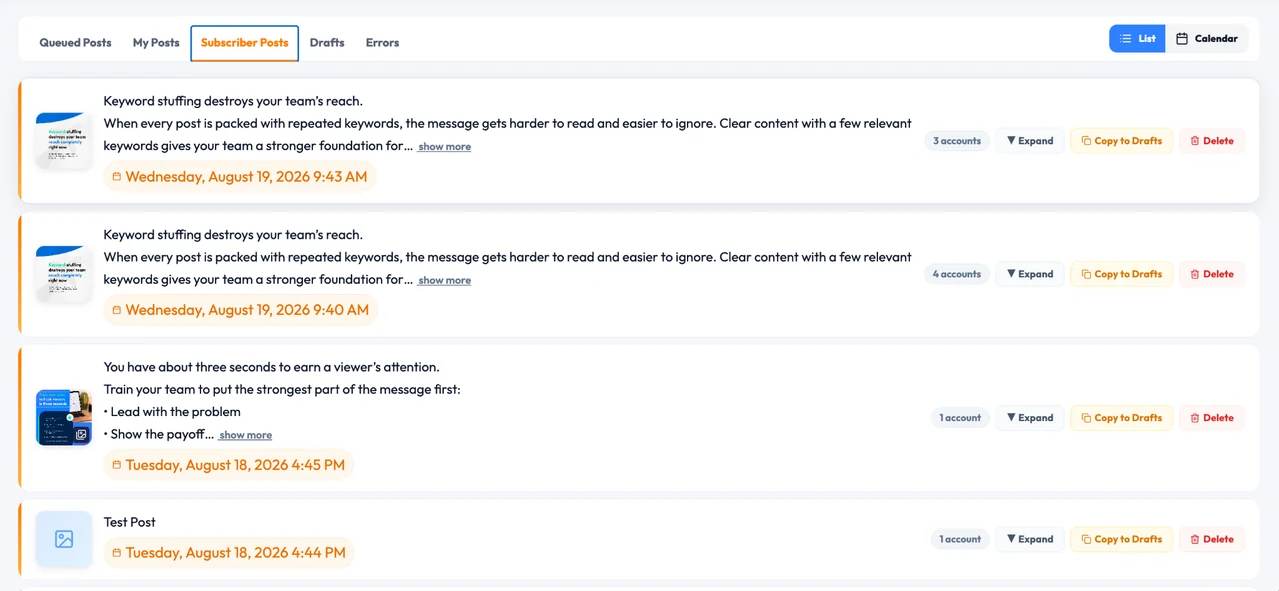Copy the 9:40 AM post to Drafts

coord(1121,274)
